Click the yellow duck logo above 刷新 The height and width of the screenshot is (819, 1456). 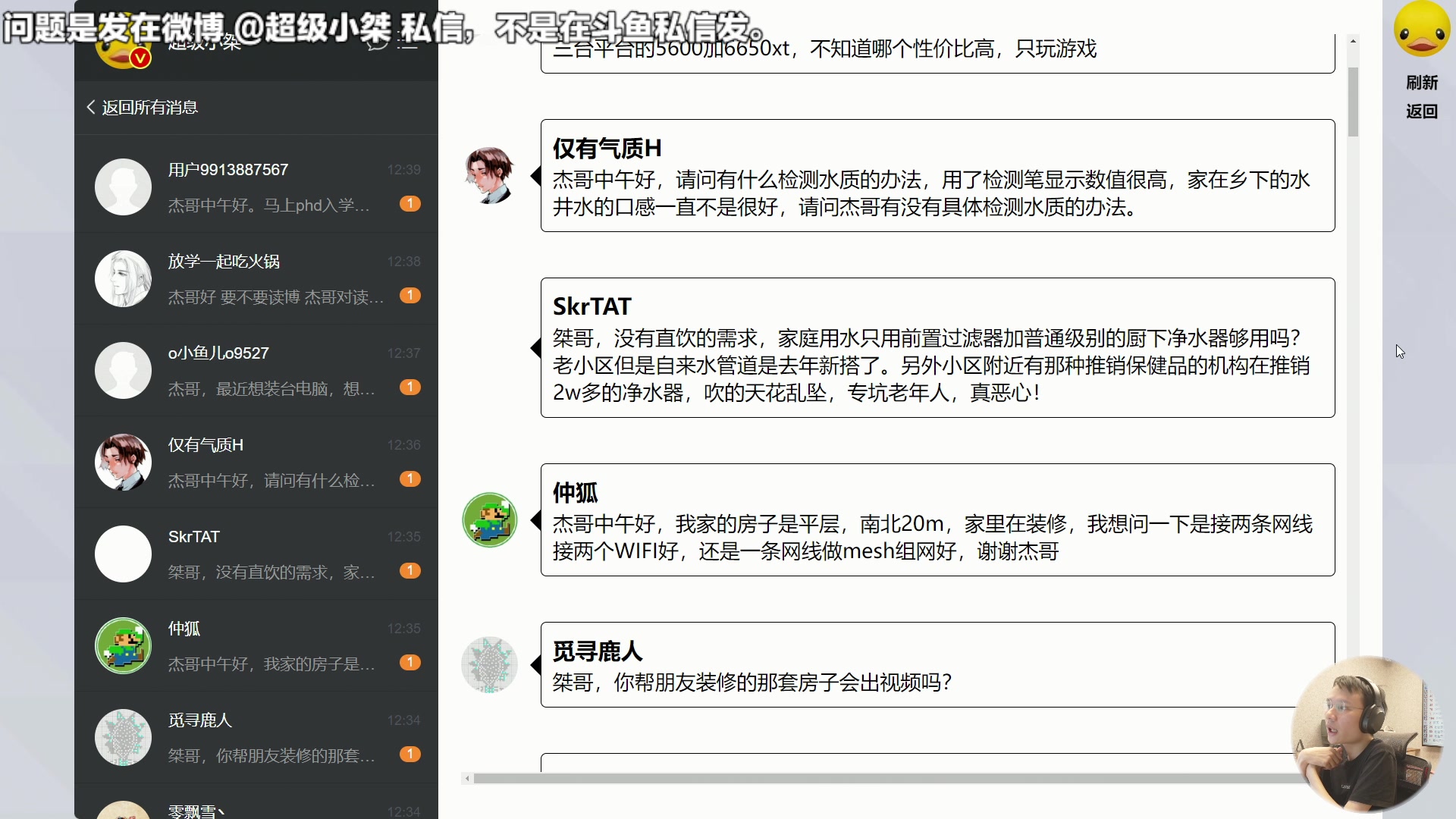[x=1422, y=30]
